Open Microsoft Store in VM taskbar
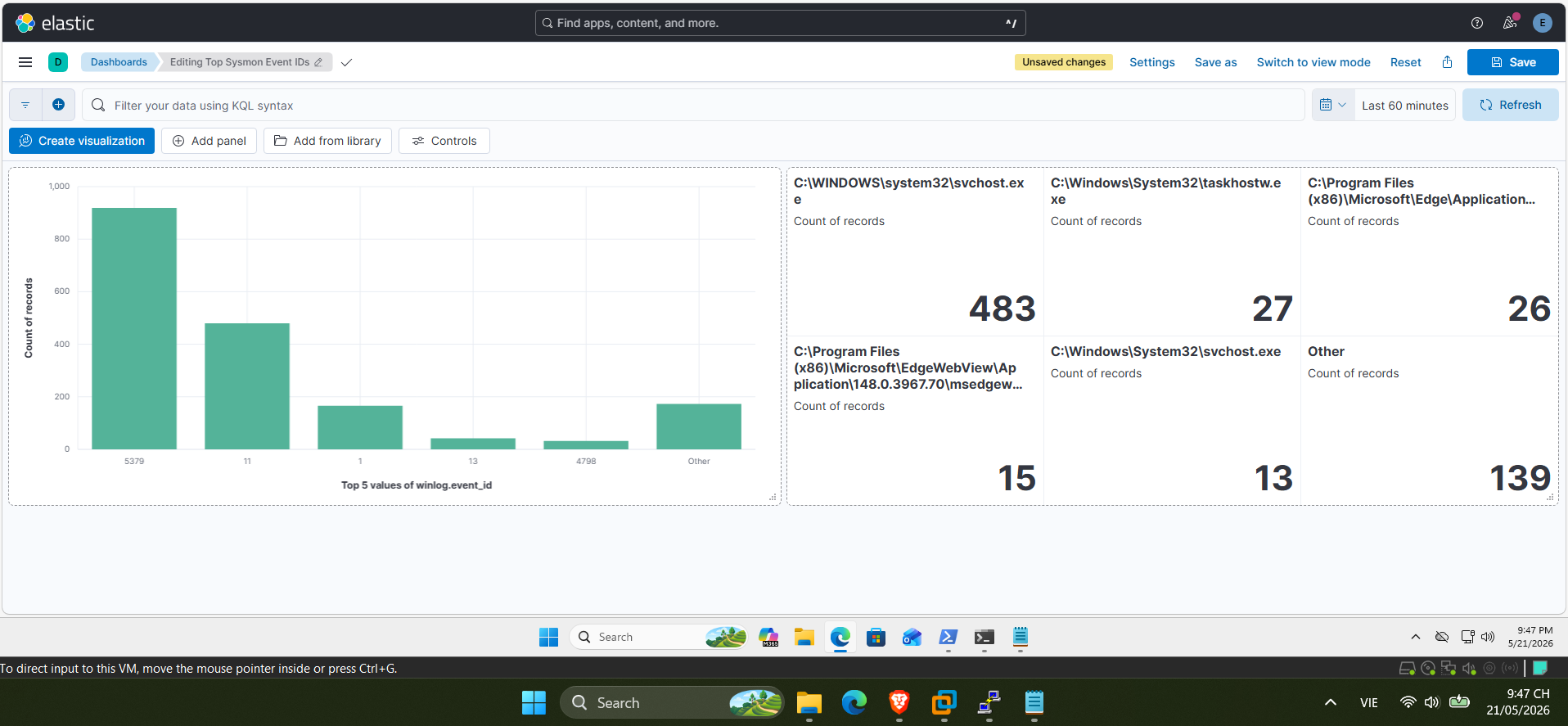Viewport: 1568px width, 726px height. pyautogui.click(x=876, y=637)
